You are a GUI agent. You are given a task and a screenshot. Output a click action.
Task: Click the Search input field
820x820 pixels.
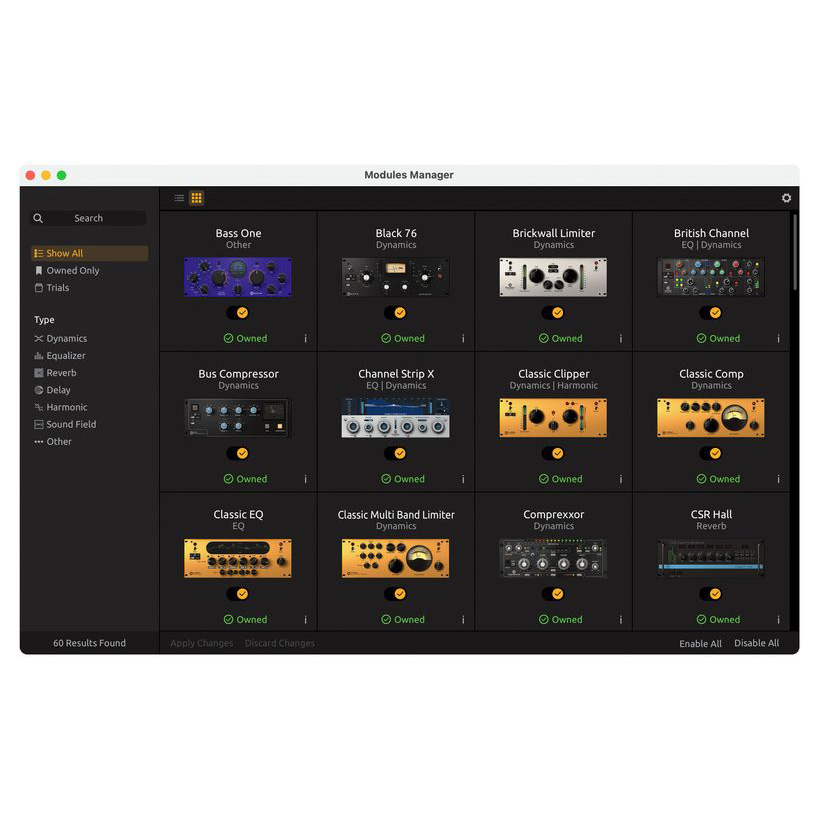tap(88, 218)
